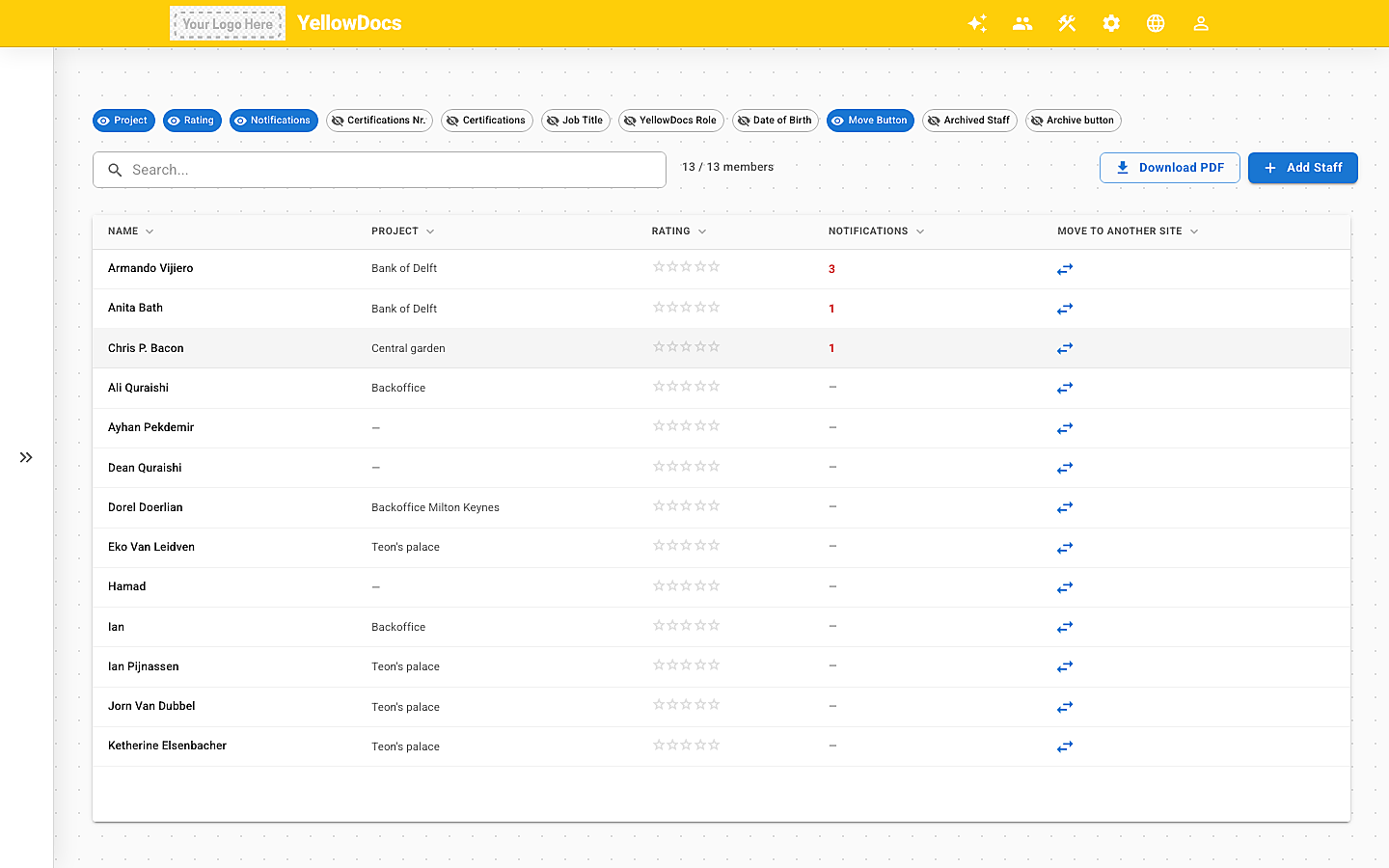Set the star rating for Jorn Van Dubbel
The image size is (1389, 868).
[x=687, y=705]
